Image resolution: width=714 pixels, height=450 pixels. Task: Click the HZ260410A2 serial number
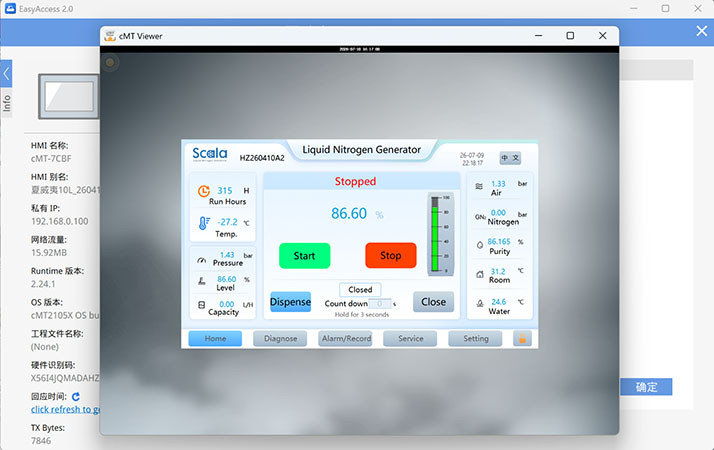tap(262, 158)
